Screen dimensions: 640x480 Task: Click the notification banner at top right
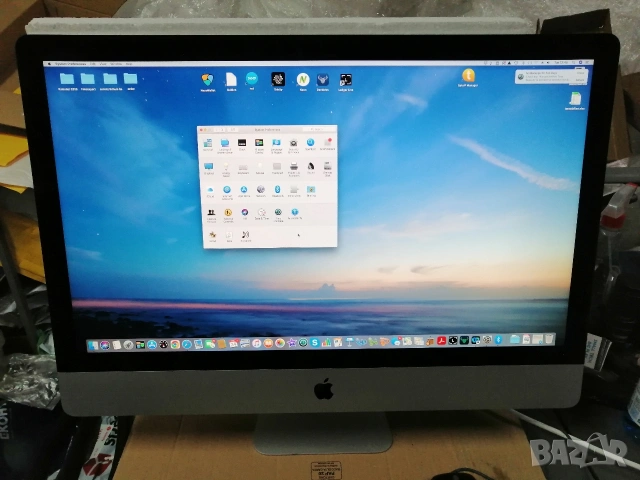[x=551, y=77]
